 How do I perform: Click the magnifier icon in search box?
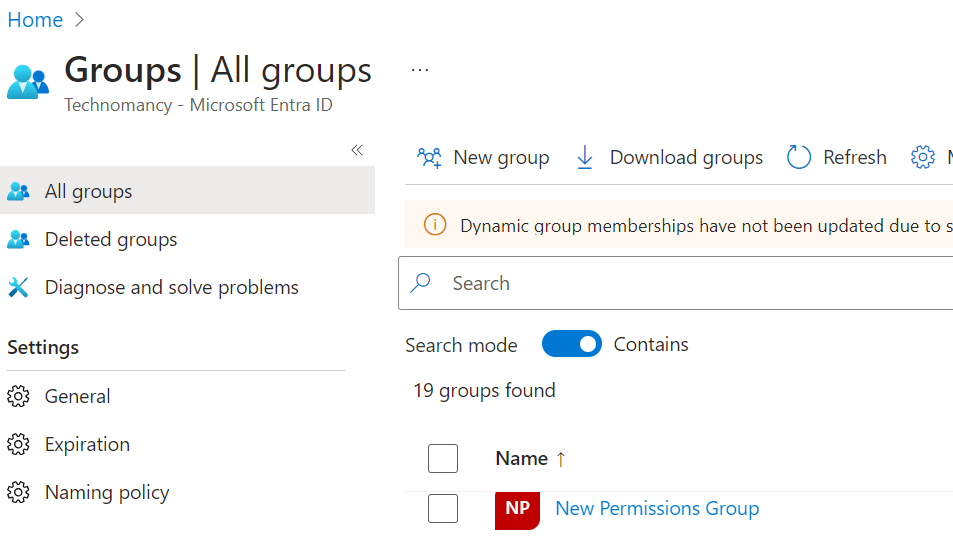click(x=421, y=283)
